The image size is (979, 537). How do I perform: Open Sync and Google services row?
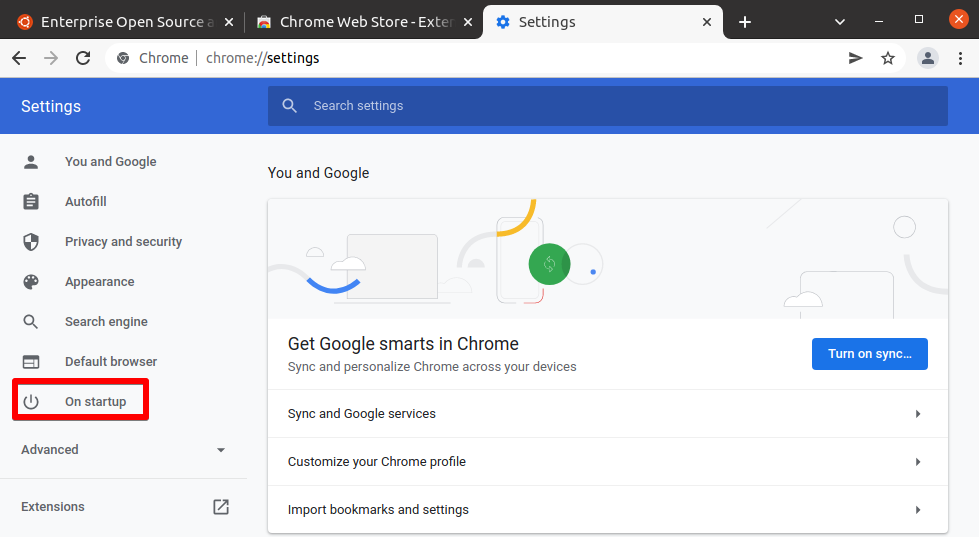[608, 414]
